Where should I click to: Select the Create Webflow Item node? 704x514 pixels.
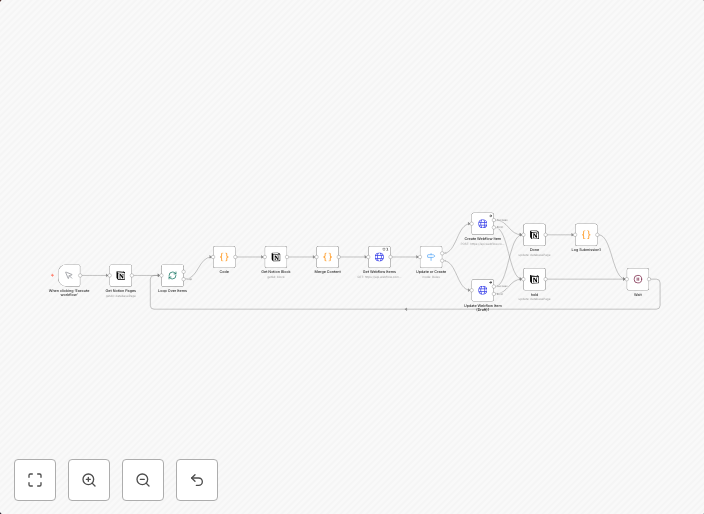pyautogui.click(x=483, y=224)
